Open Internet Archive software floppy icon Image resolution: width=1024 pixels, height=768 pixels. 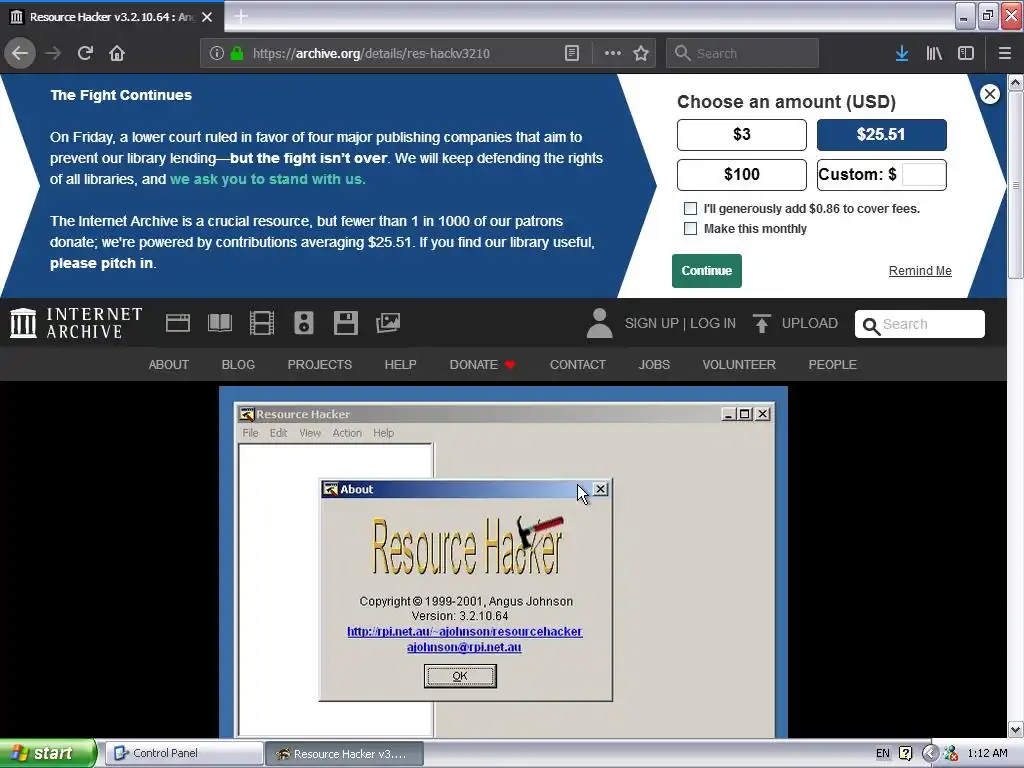(345, 323)
